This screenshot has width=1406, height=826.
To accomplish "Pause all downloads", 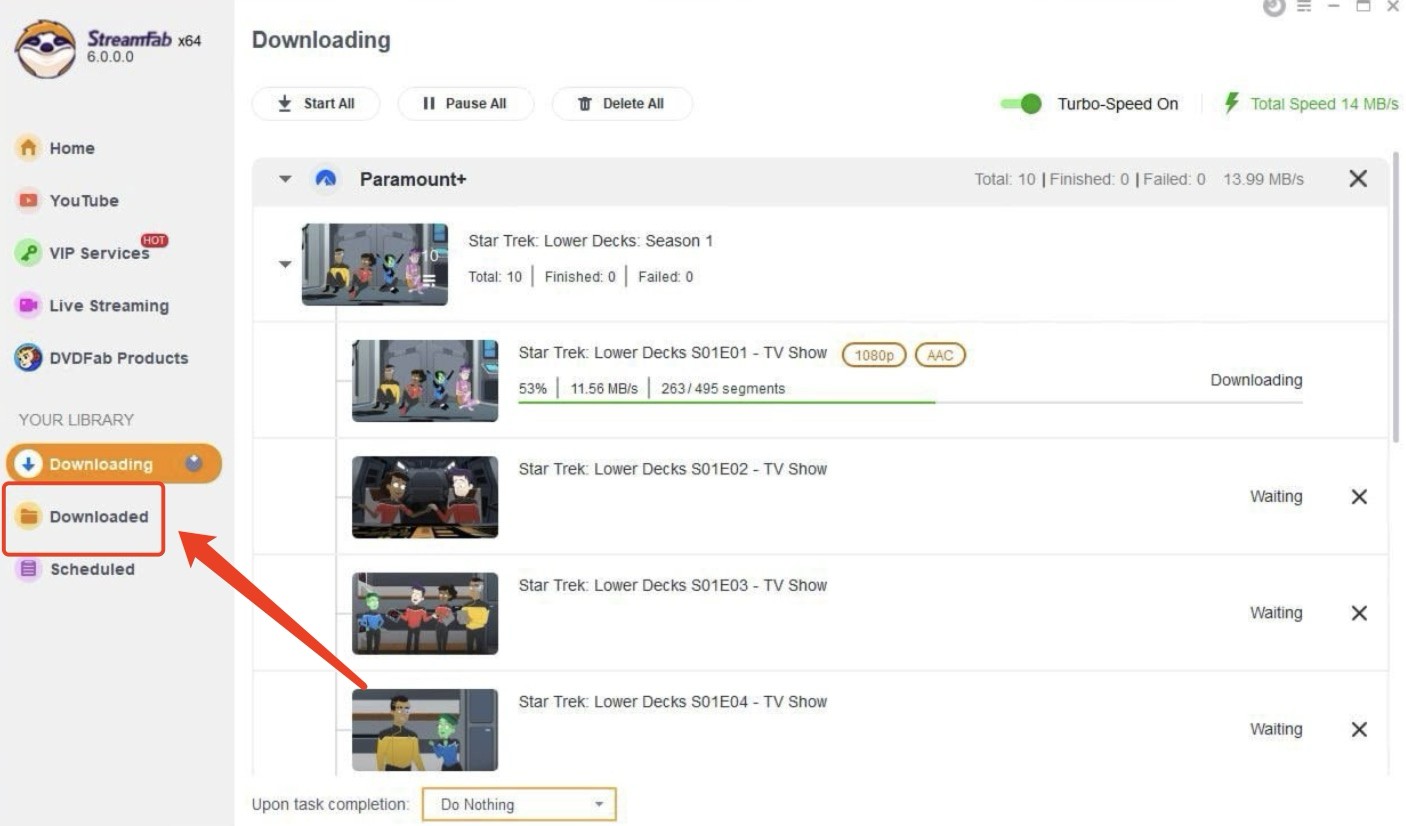I will click(x=466, y=103).
